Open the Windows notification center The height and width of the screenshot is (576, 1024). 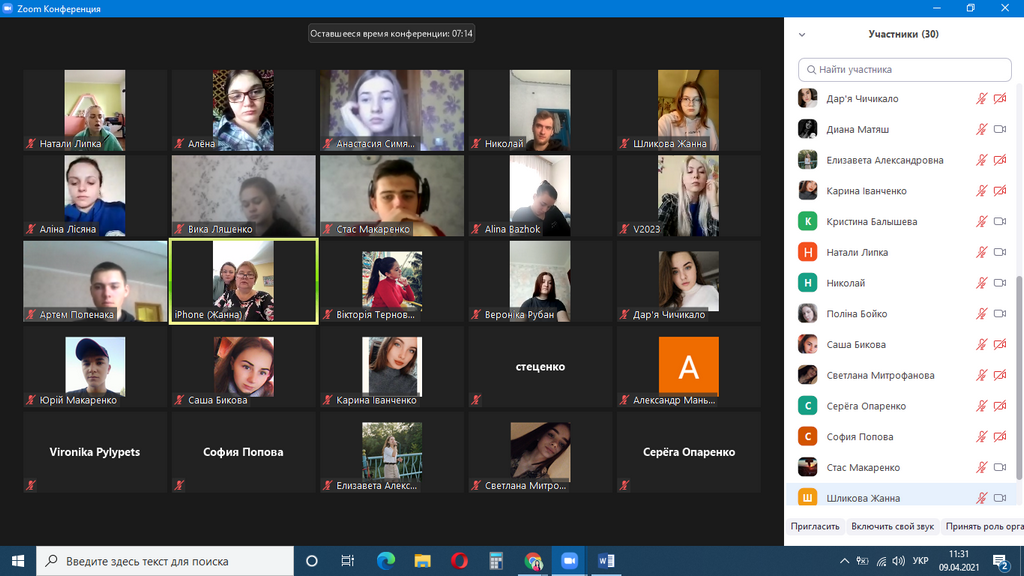click(x=1002, y=561)
